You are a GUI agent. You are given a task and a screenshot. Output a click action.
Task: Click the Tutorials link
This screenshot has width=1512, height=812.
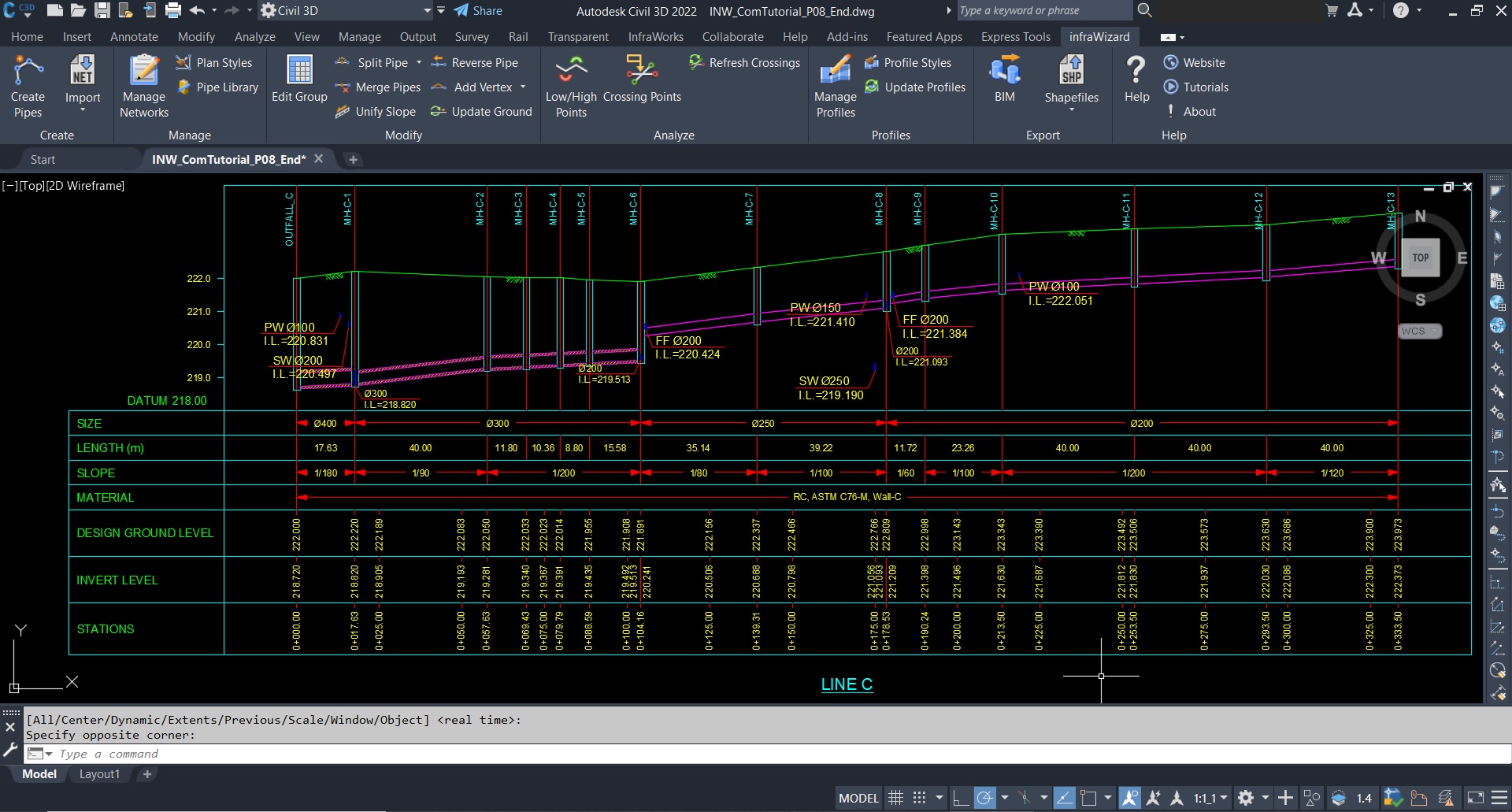click(x=1205, y=87)
